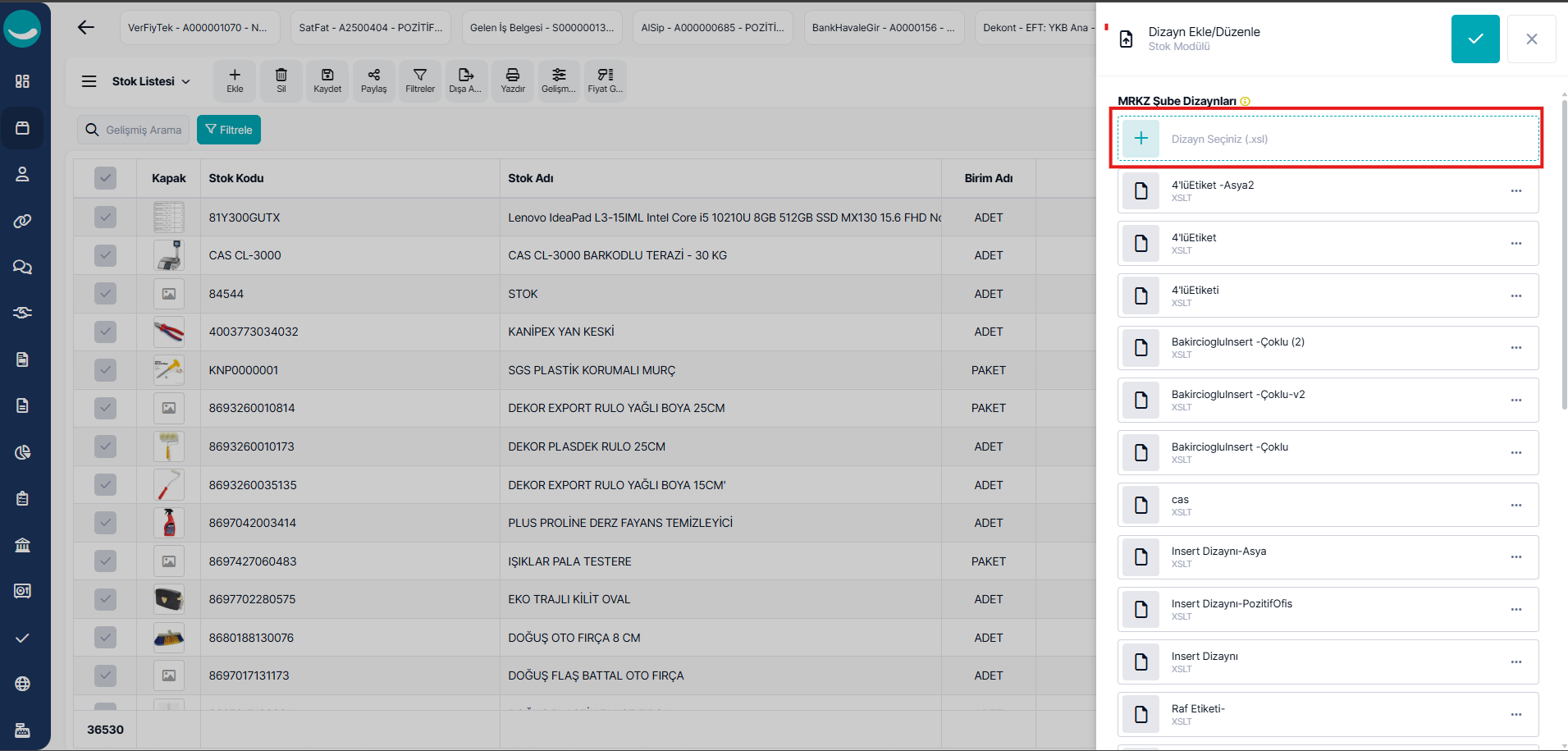
Task: Open the Filtreler funnel icon
Action: point(419,80)
